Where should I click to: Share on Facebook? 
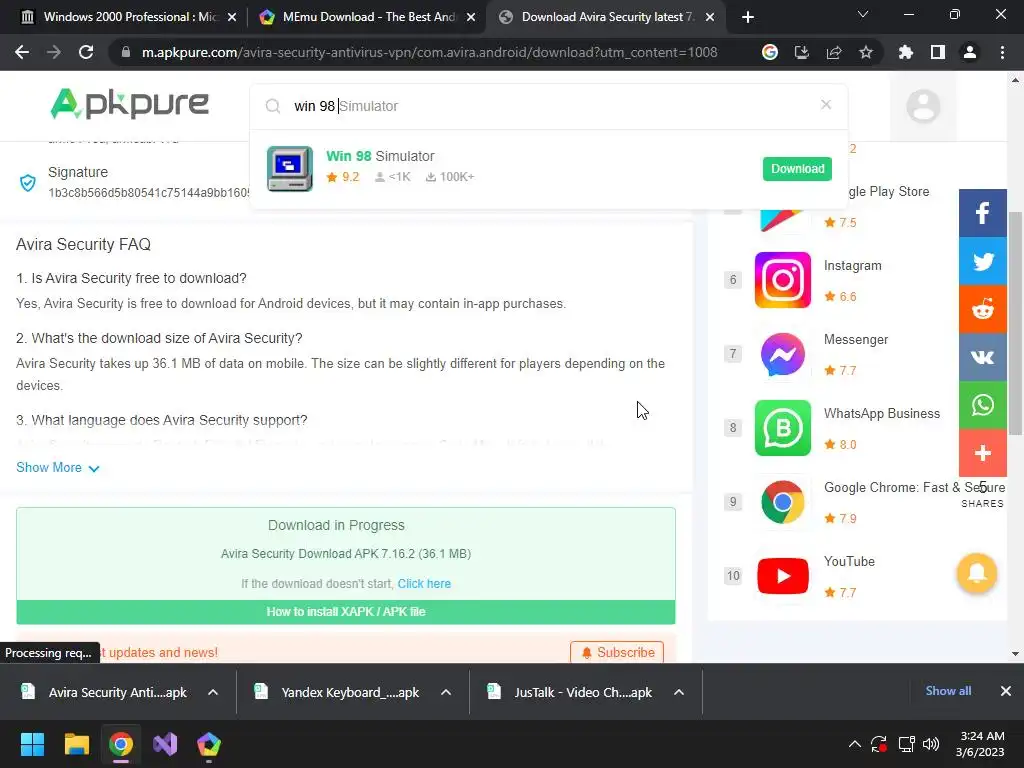click(982, 213)
